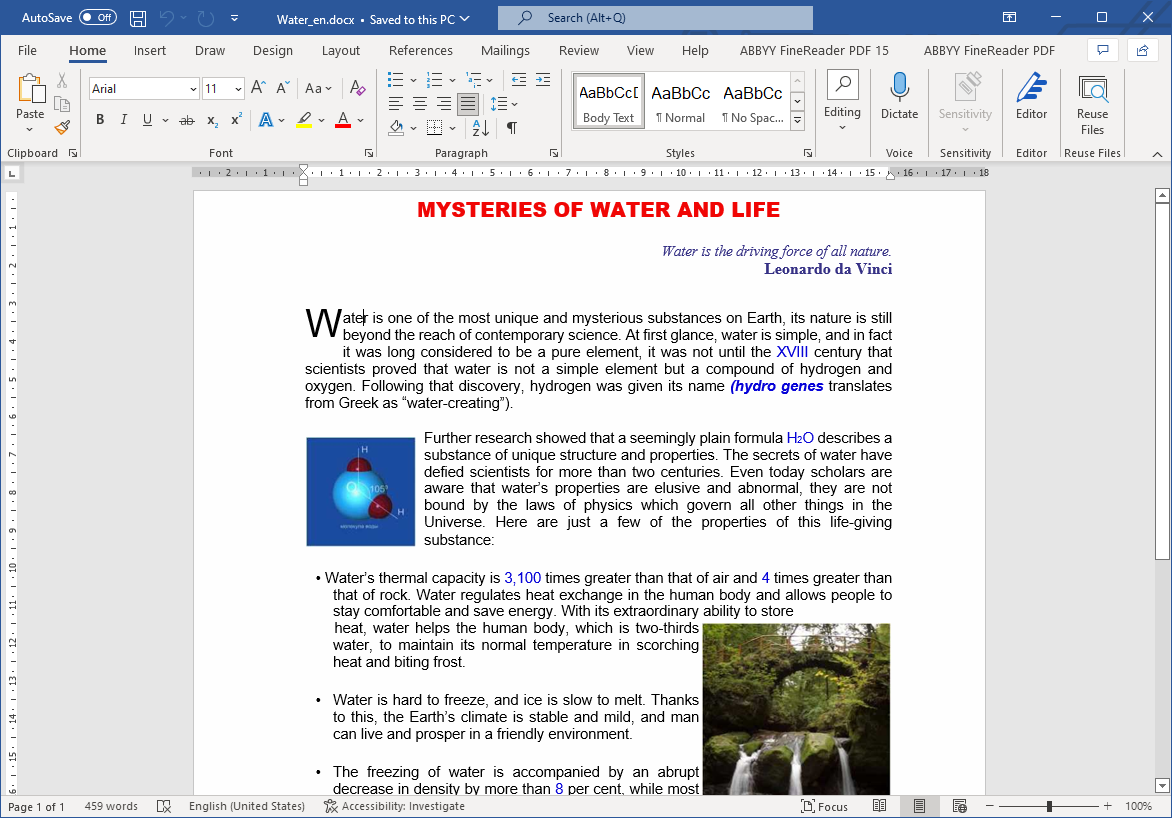Switch to Web Layout view icon

point(960,806)
